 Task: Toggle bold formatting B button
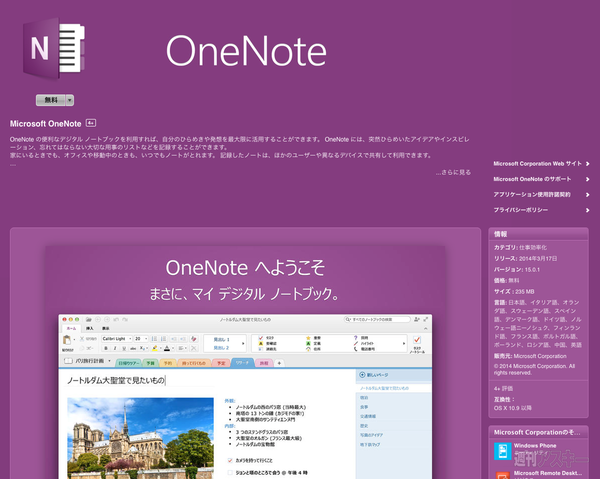(106, 349)
